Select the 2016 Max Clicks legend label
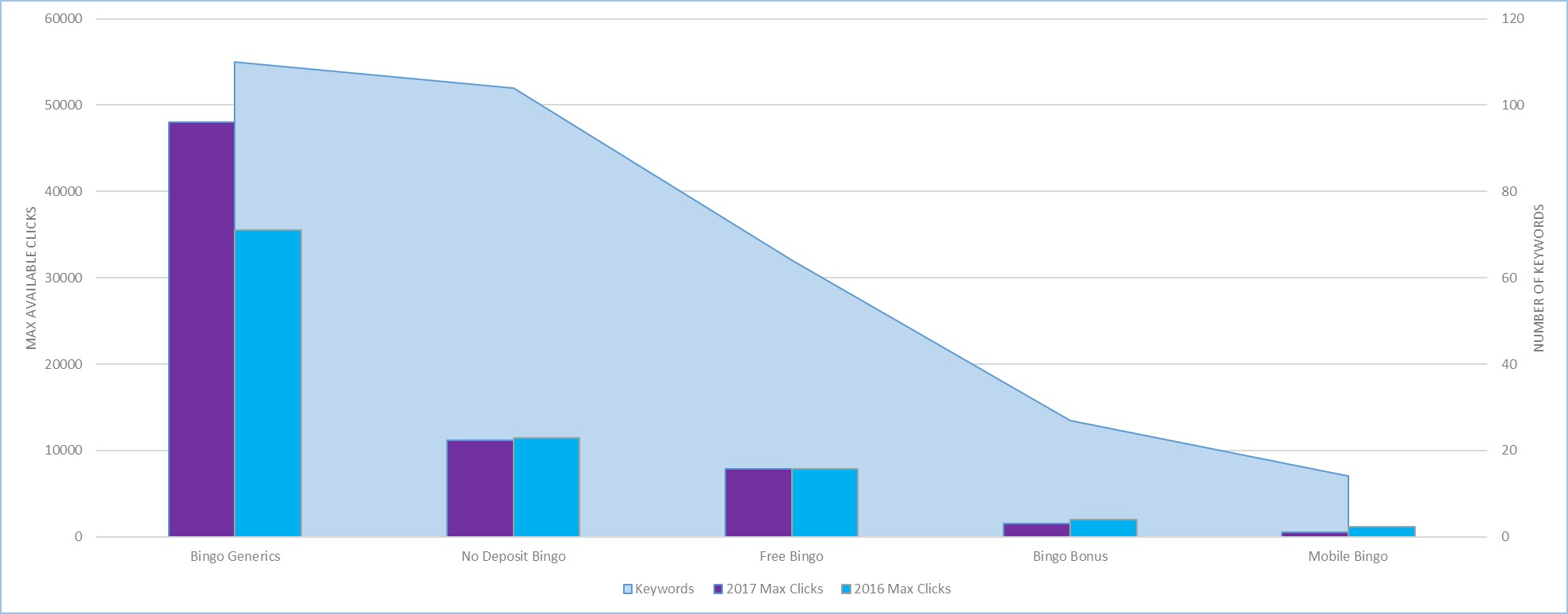The image size is (1568, 614). (902, 589)
